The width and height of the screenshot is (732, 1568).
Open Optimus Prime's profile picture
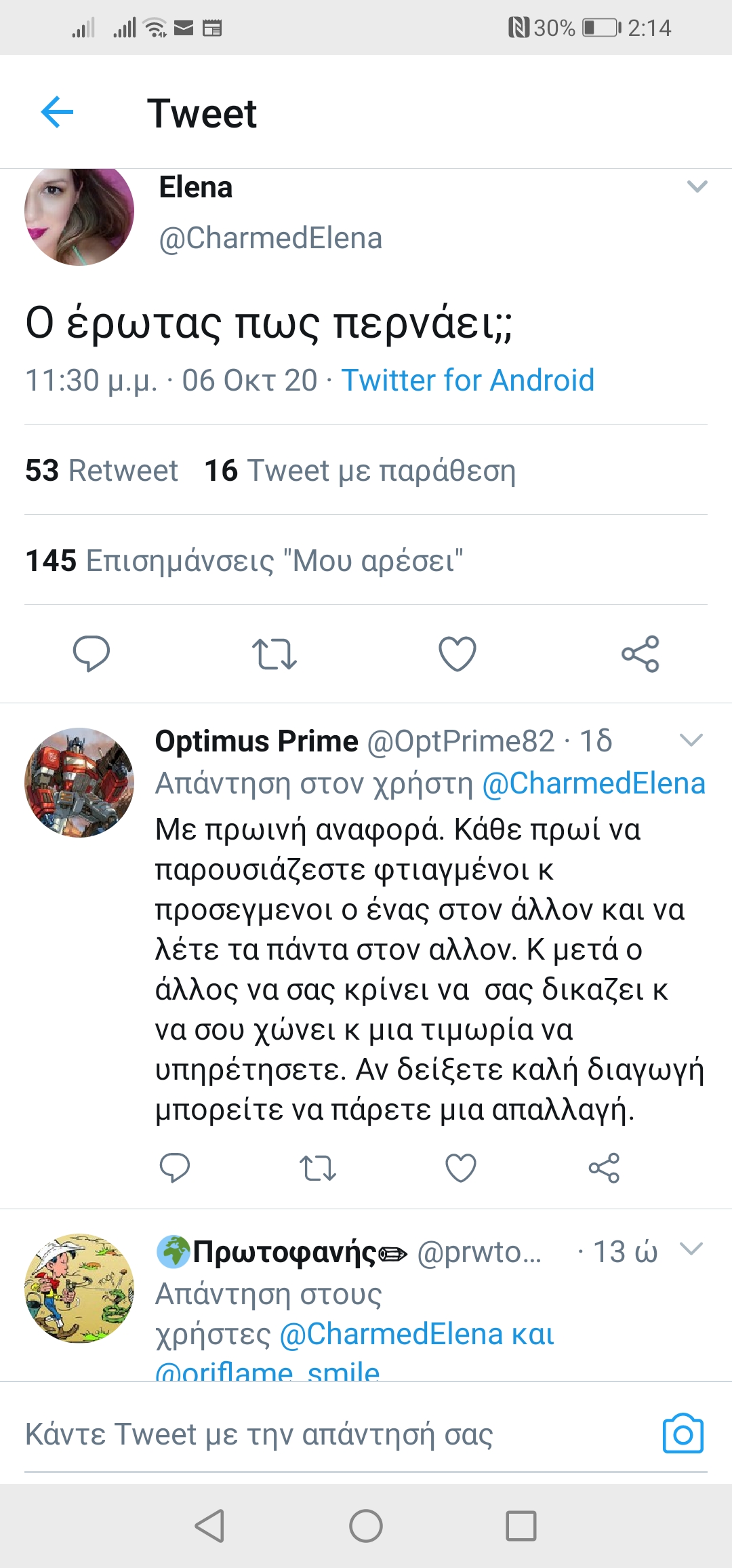point(79,783)
